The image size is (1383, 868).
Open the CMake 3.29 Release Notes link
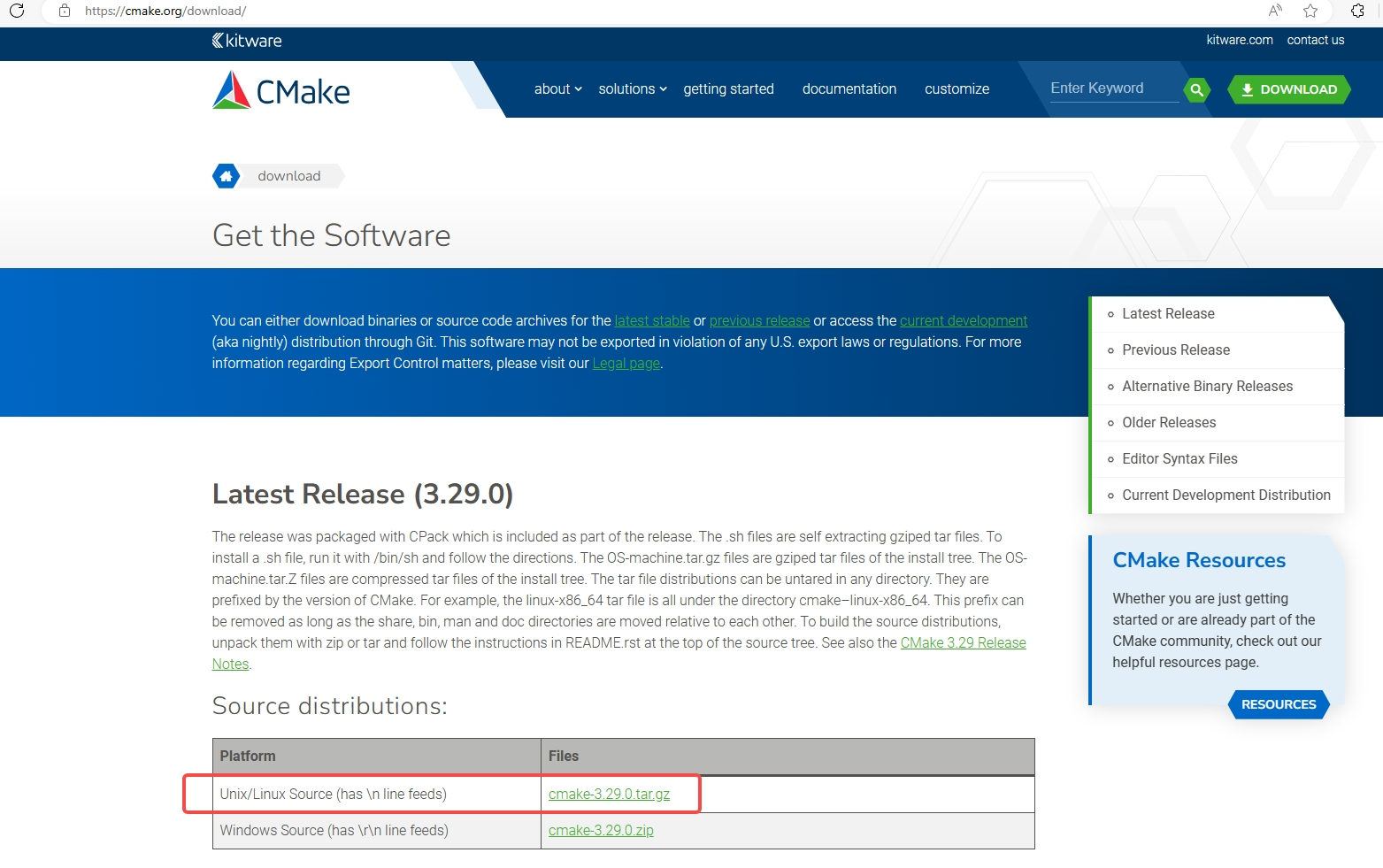pyautogui.click(x=963, y=643)
